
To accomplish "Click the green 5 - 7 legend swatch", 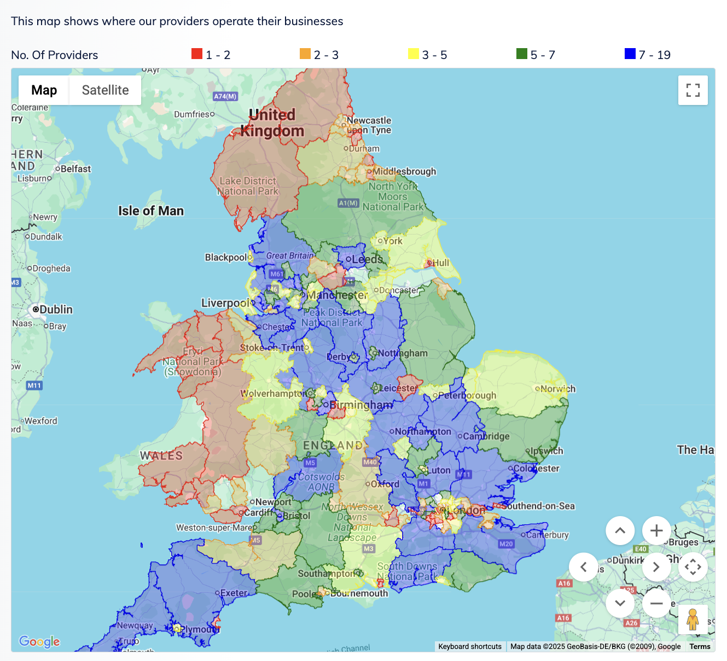I will pyautogui.click(x=522, y=54).
